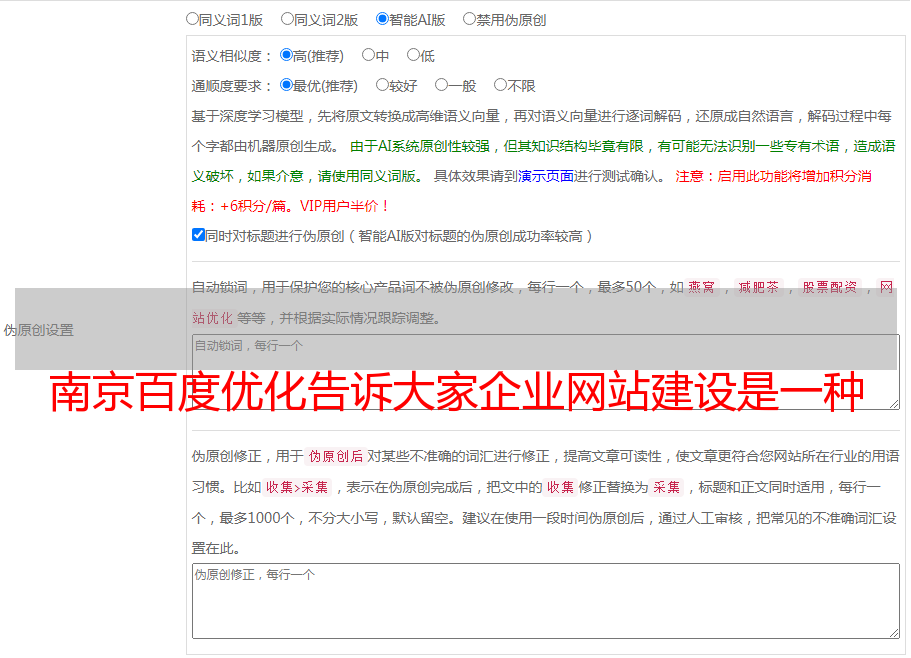
Task: Choose 最优(推荐) for 通顺度要求
Action: tap(286, 85)
